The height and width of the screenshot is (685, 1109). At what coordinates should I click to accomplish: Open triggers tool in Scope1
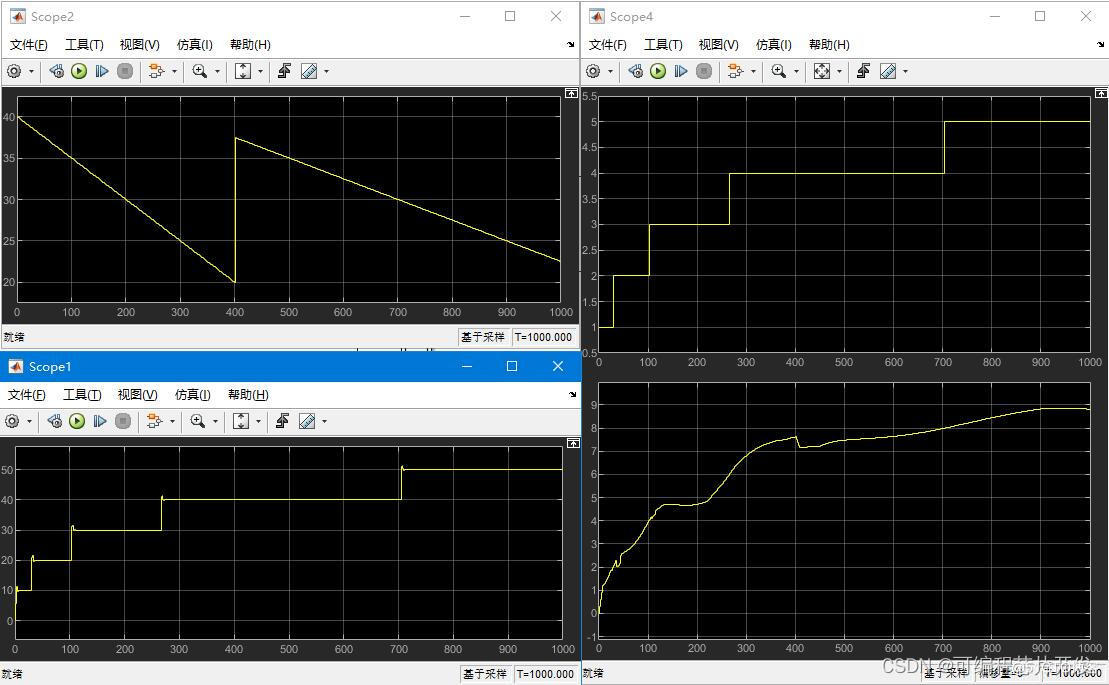[282, 421]
